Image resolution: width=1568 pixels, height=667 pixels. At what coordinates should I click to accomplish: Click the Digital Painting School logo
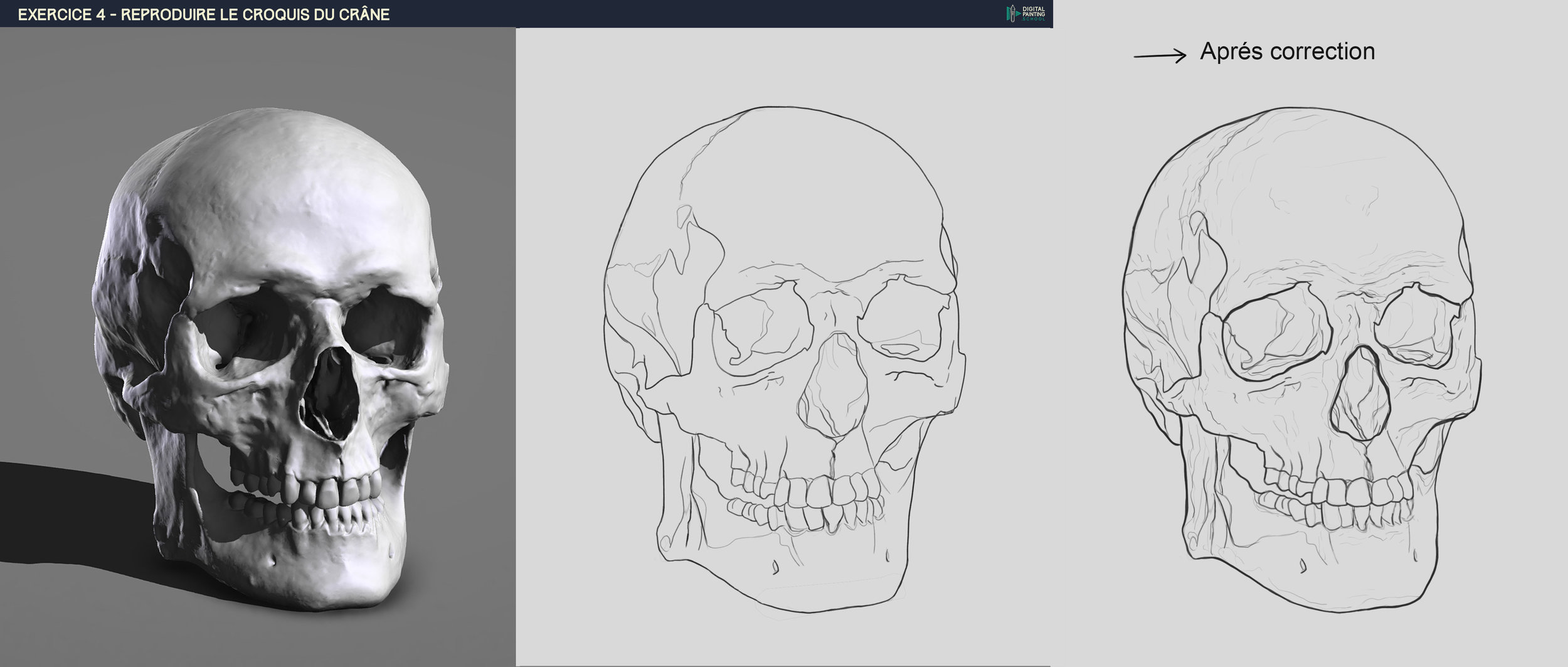click(1025, 13)
